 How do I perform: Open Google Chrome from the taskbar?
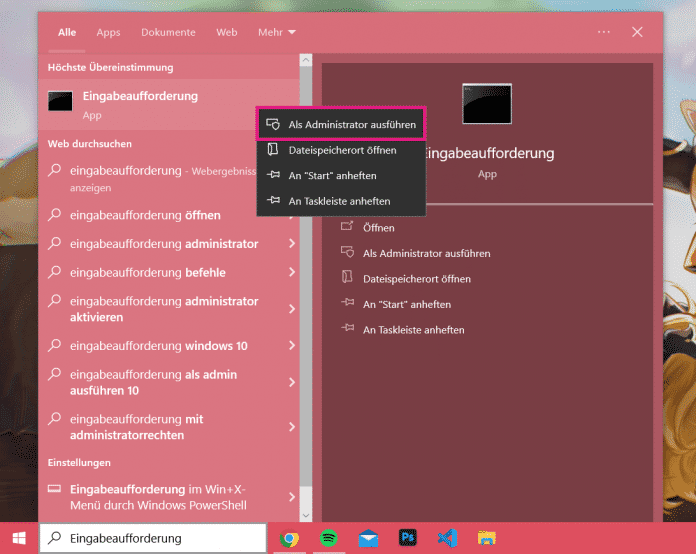click(289, 538)
